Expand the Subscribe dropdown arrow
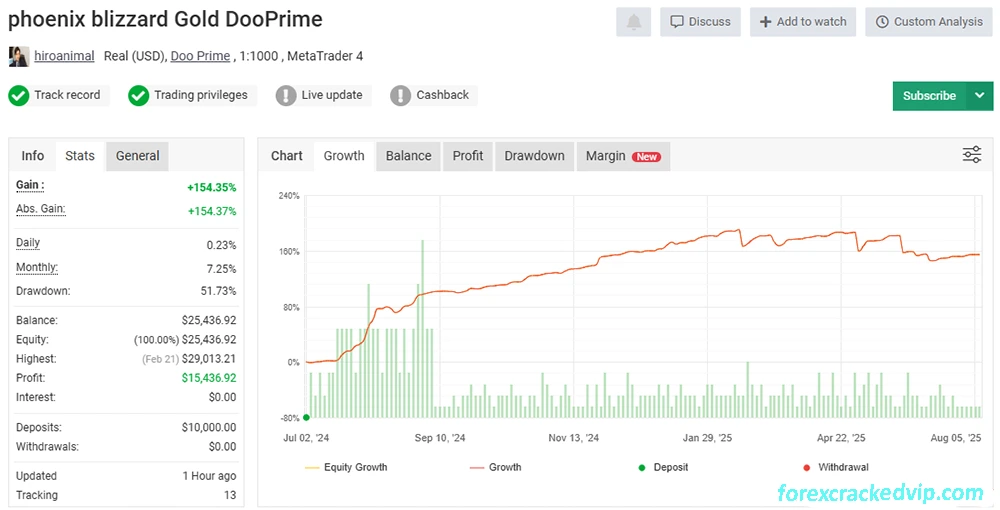 (980, 96)
